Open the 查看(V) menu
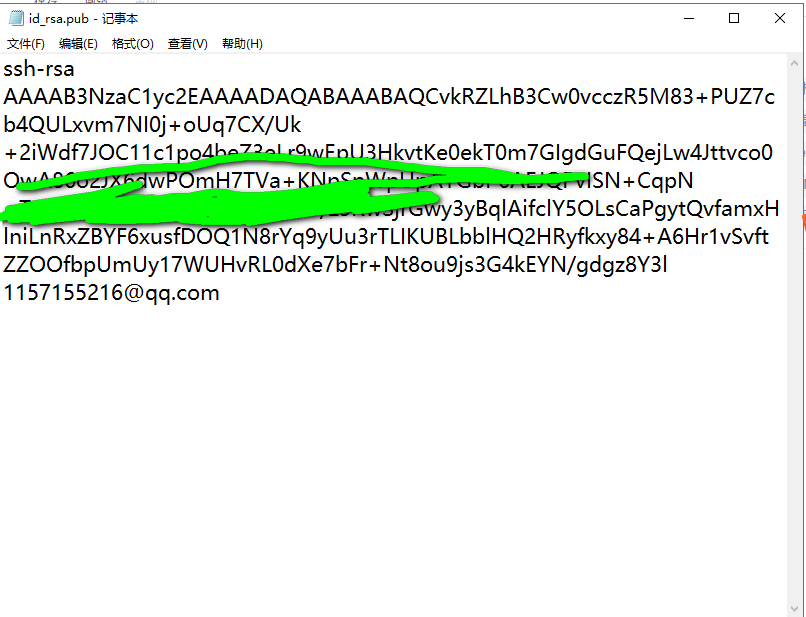Viewport: 806px width, 617px height. [x=188, y=44]
